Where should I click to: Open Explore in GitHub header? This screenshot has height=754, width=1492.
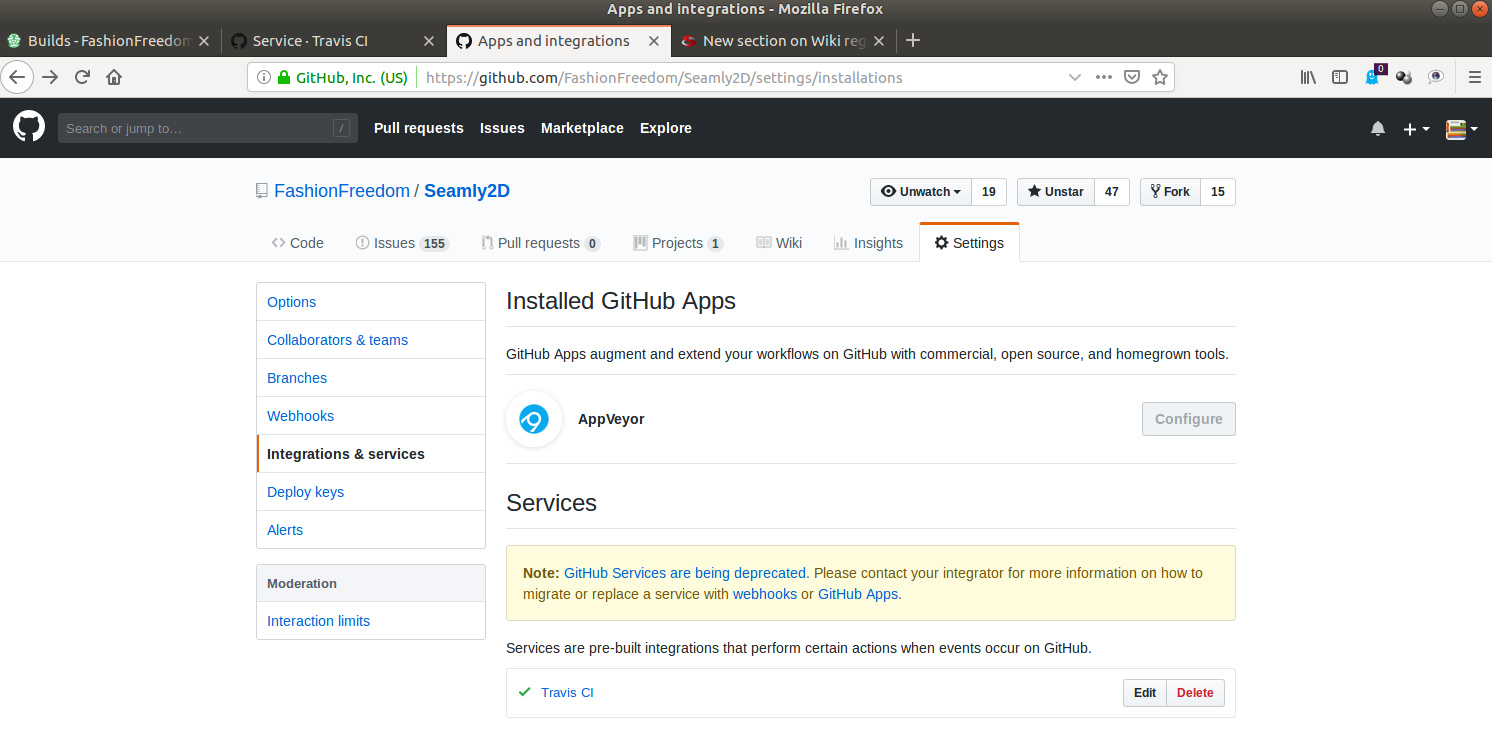click(666, 128)
